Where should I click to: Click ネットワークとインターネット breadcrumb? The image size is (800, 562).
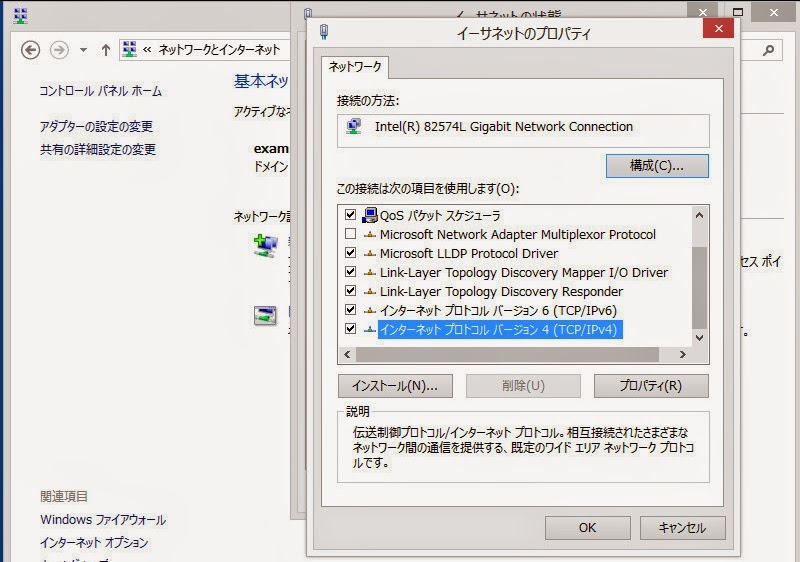(219, 49)
